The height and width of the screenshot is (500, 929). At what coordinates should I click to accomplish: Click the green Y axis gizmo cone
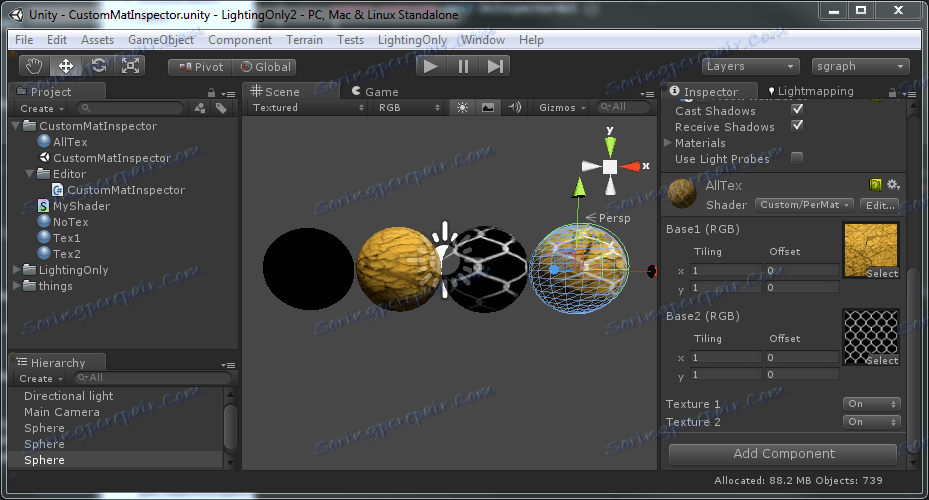(x=610, y=145)
